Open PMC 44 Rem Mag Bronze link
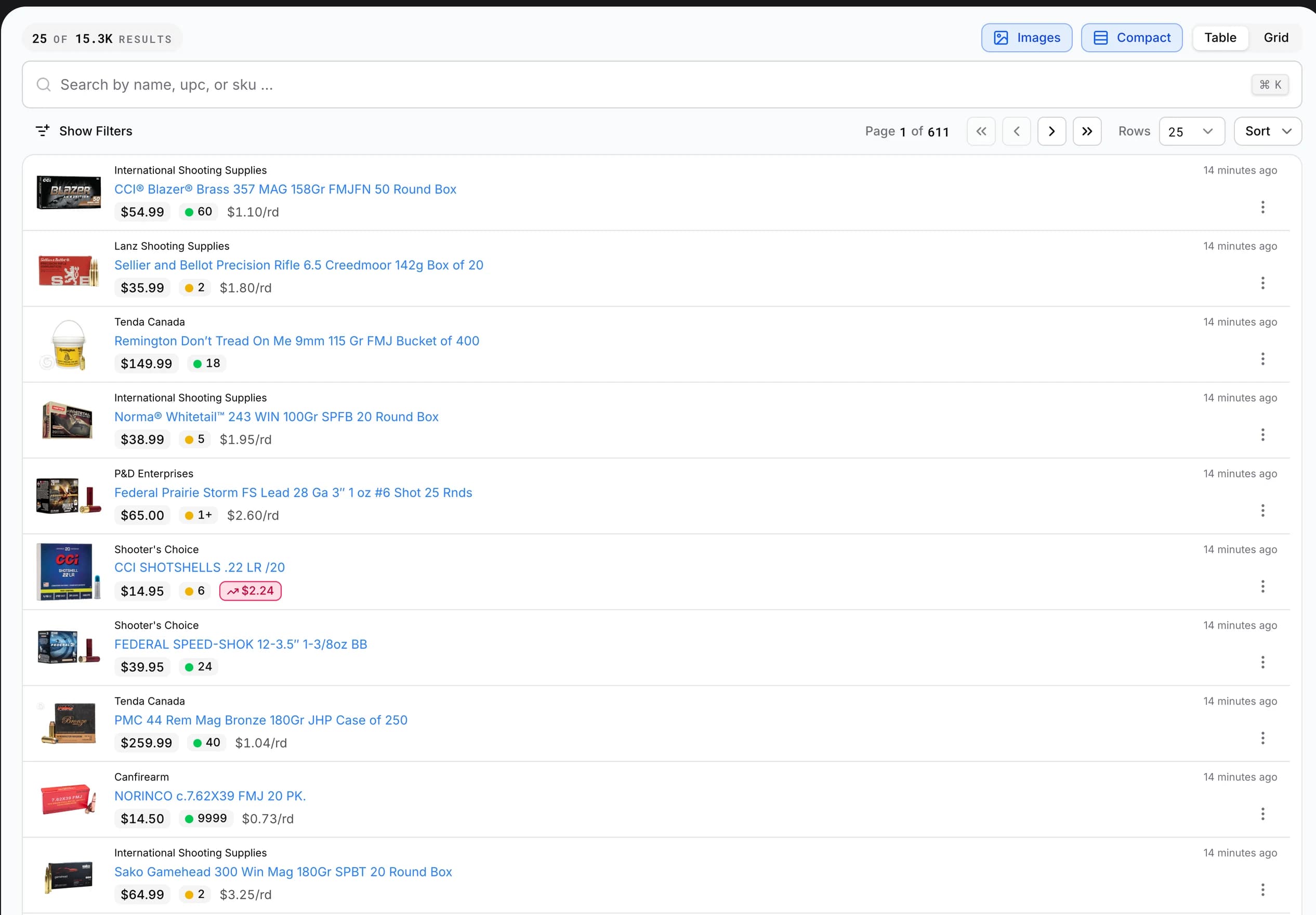Image resolution: width=1316 pixels, height=915 pixels. coord(261,720)
